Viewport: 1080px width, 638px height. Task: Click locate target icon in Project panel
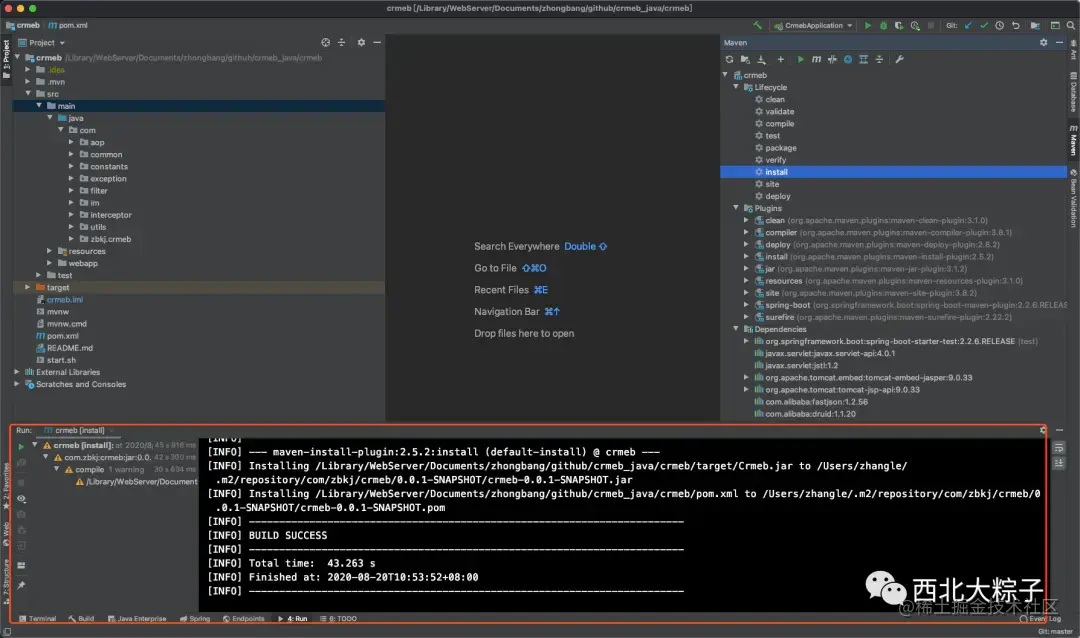325,43
